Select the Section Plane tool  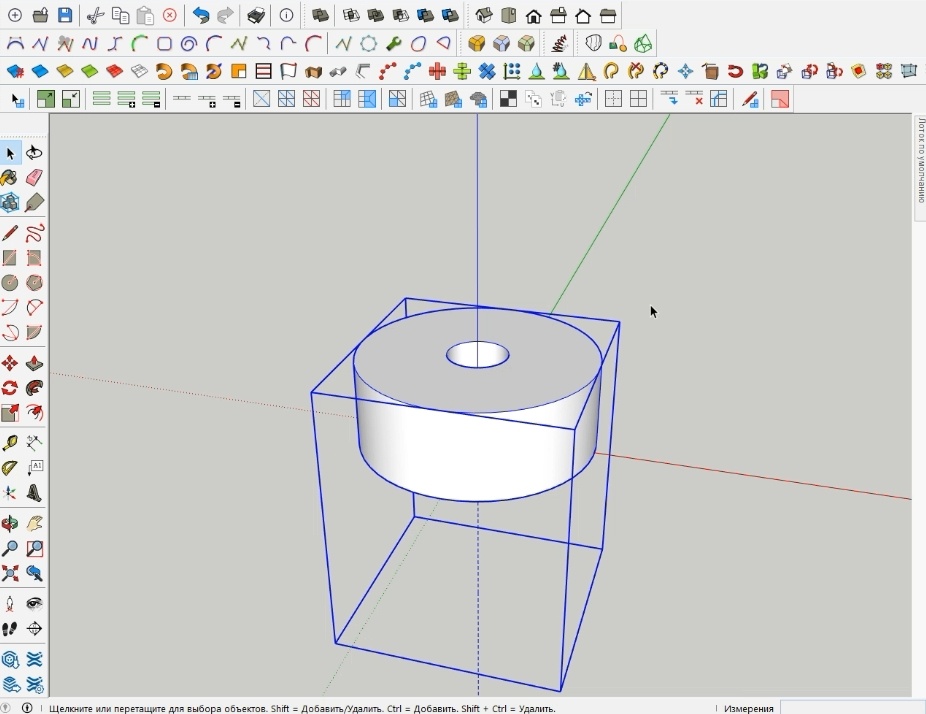click(x=34, y=628)
